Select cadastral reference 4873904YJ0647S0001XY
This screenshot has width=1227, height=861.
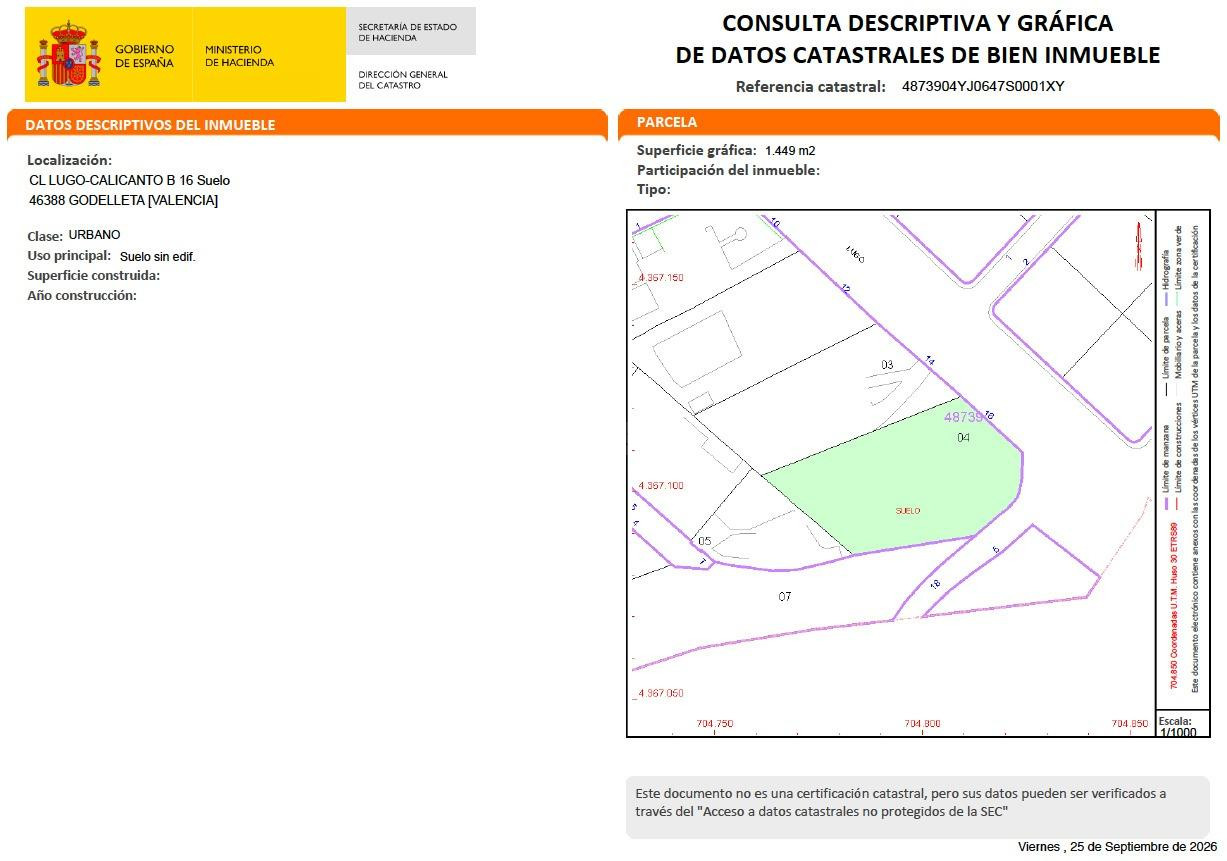point(983,86)
